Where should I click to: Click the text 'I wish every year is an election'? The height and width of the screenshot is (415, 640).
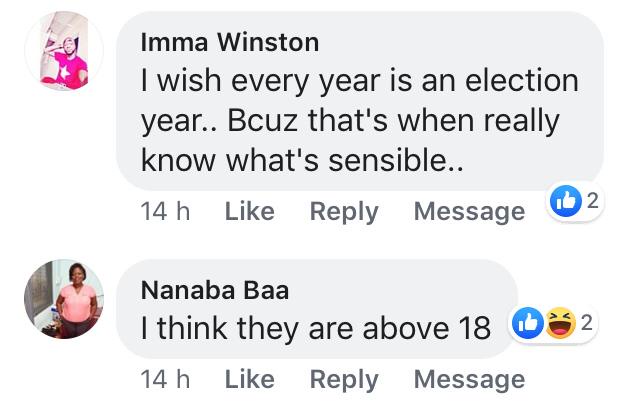[x=360, y=80]
